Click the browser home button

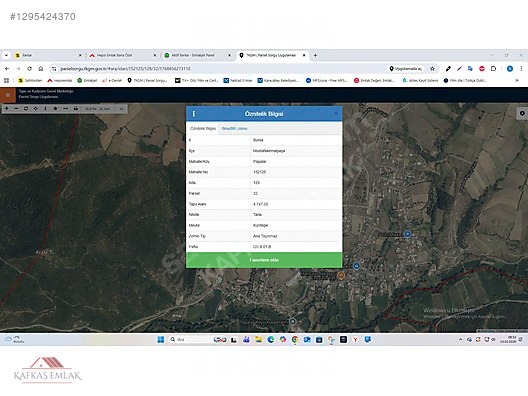pyautogui.click(x=41, y=69)
